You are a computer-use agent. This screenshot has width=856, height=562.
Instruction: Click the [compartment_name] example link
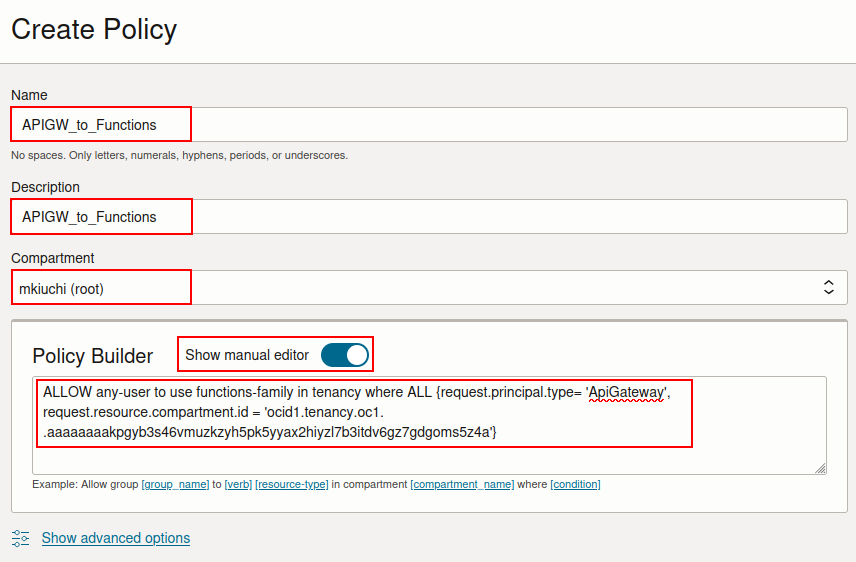(462, 484)
